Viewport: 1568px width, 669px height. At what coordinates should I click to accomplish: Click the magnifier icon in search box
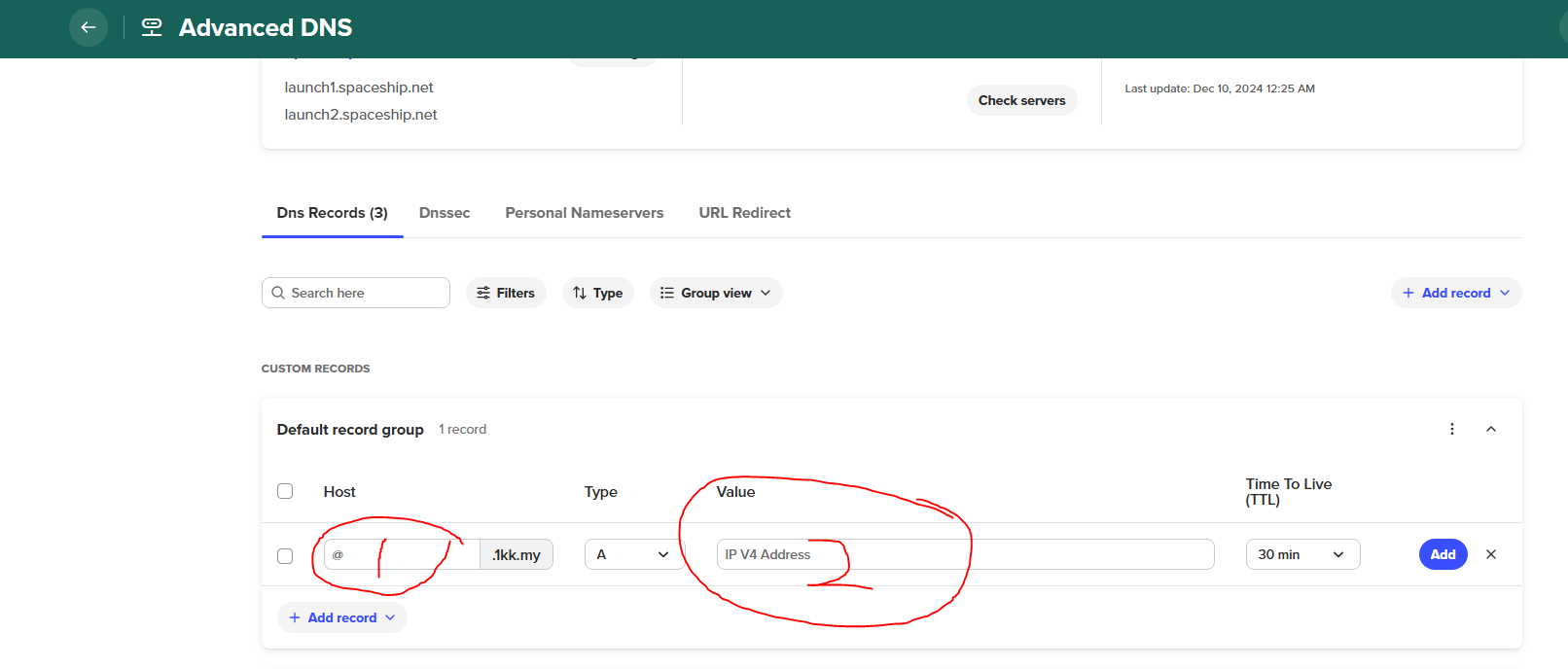(x=278, y=293)
